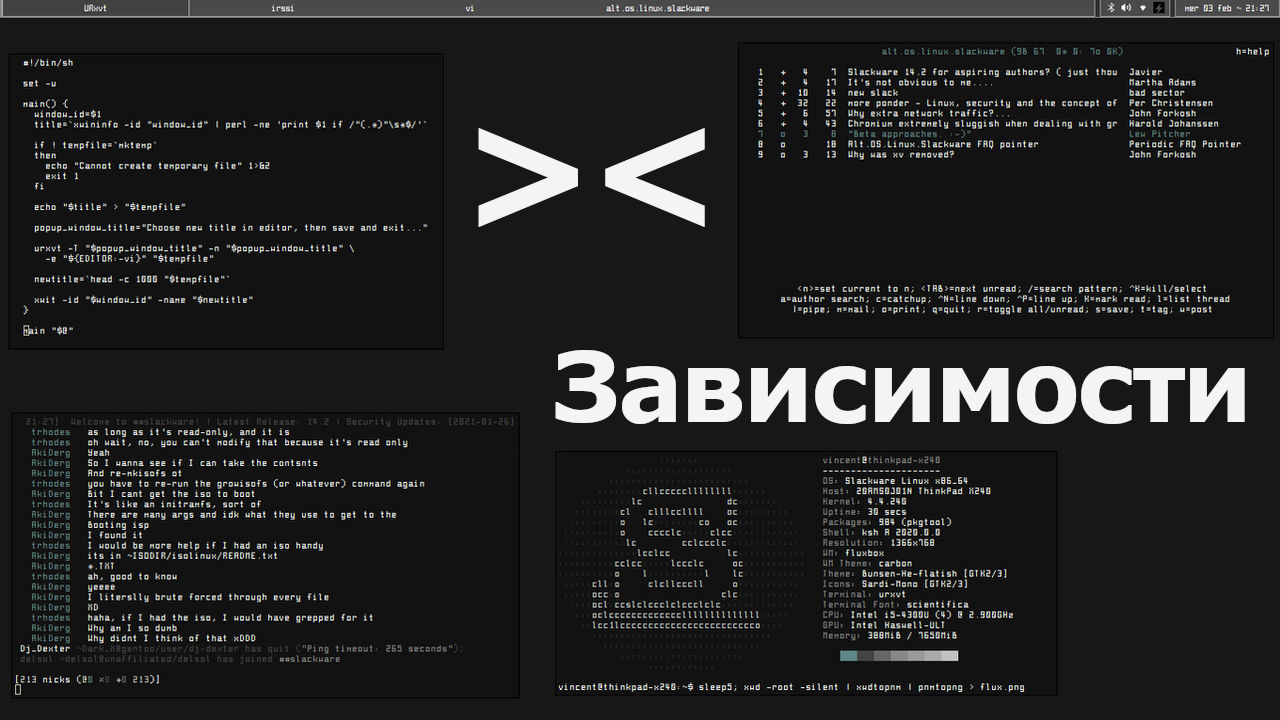1280x720 pixels.
Task: Click the white color block in neofetch palette
Action: 949,656
